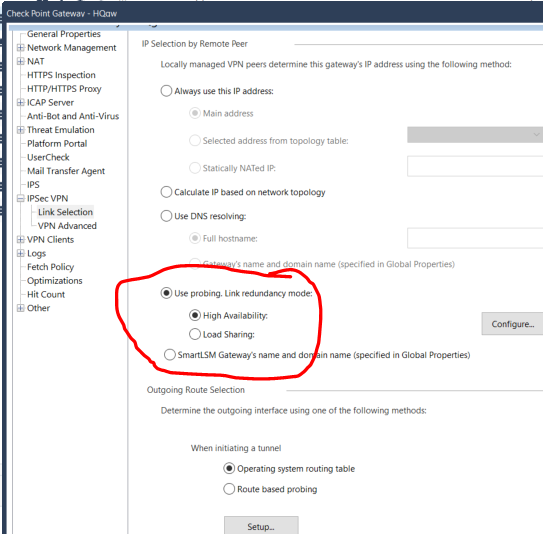Open UserCheck settings page
This screenshot has height=534, width=543.
pyautogui.click(x=48, y=157)
